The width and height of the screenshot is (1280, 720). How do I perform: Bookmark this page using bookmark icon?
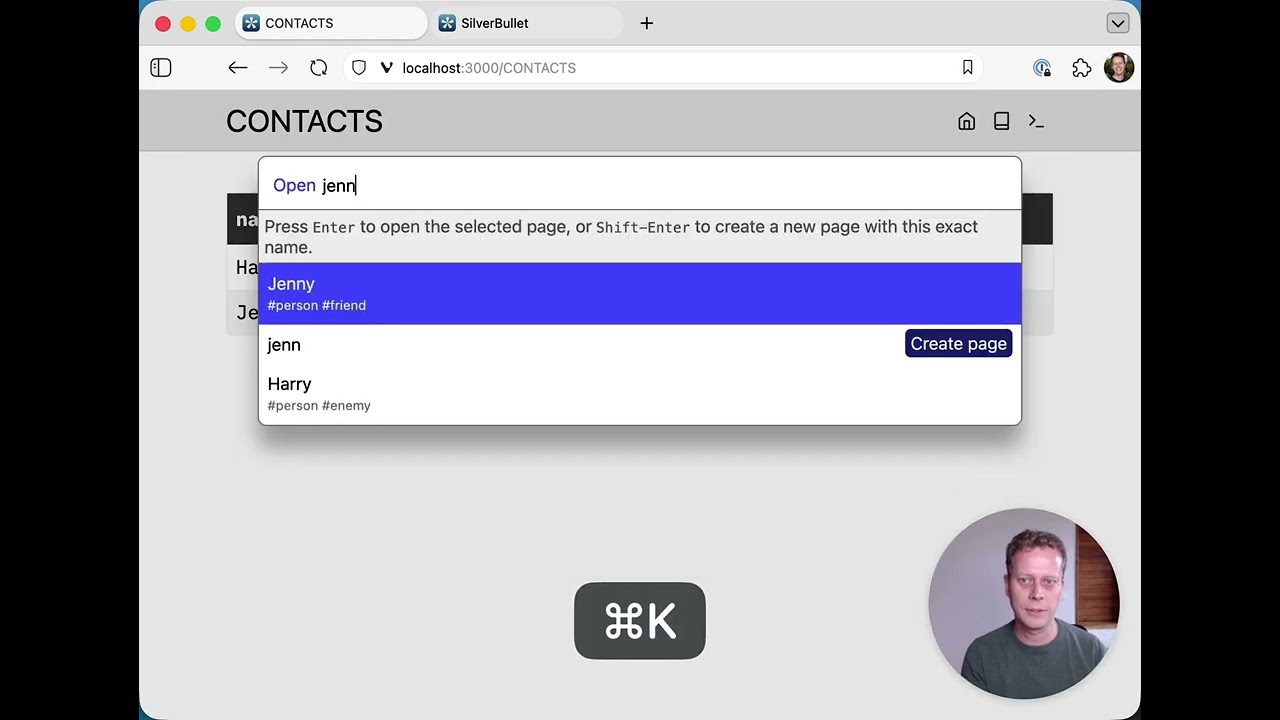click(967, 68)
